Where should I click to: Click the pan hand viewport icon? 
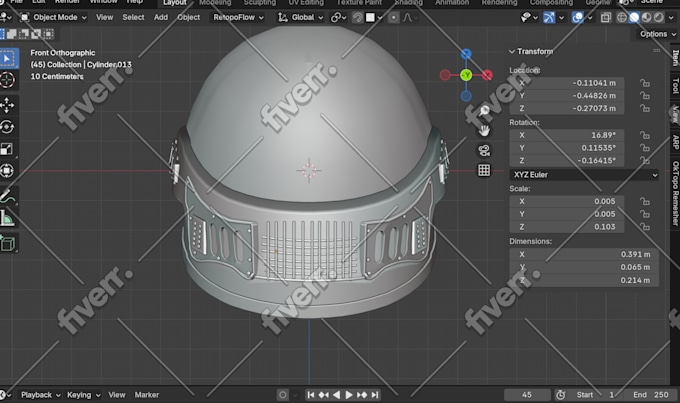tap(484, 130)
